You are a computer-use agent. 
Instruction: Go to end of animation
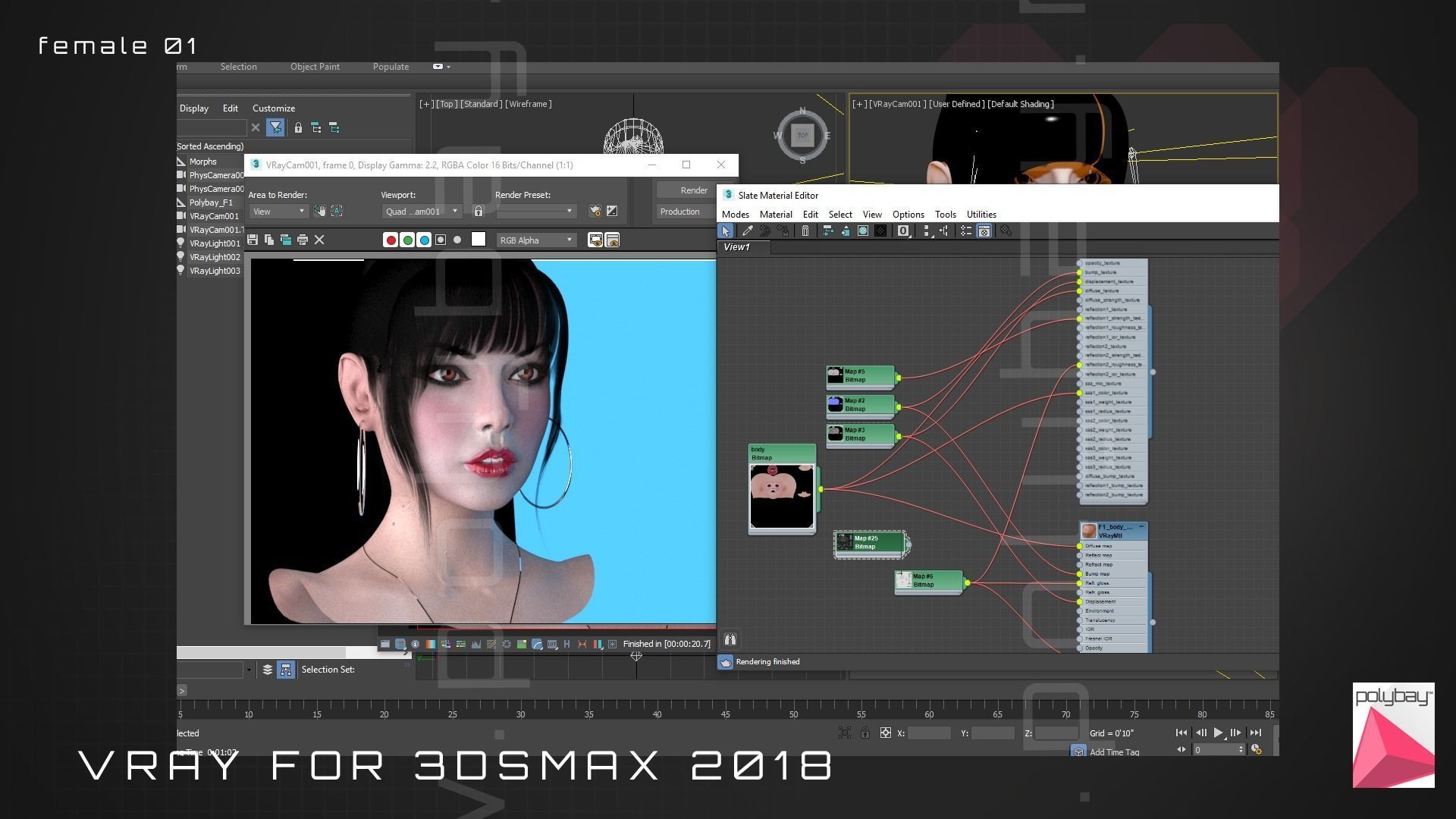pos(1255,733)
